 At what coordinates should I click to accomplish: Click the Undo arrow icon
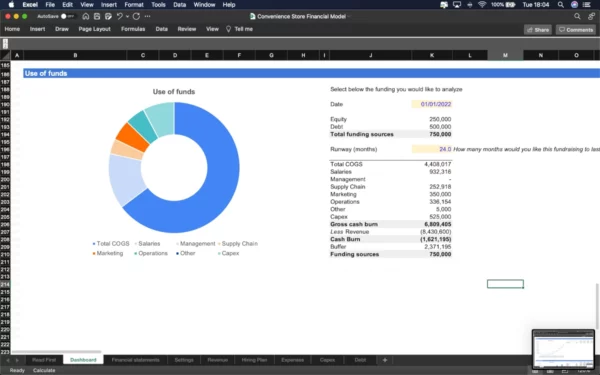click(119, 16)
